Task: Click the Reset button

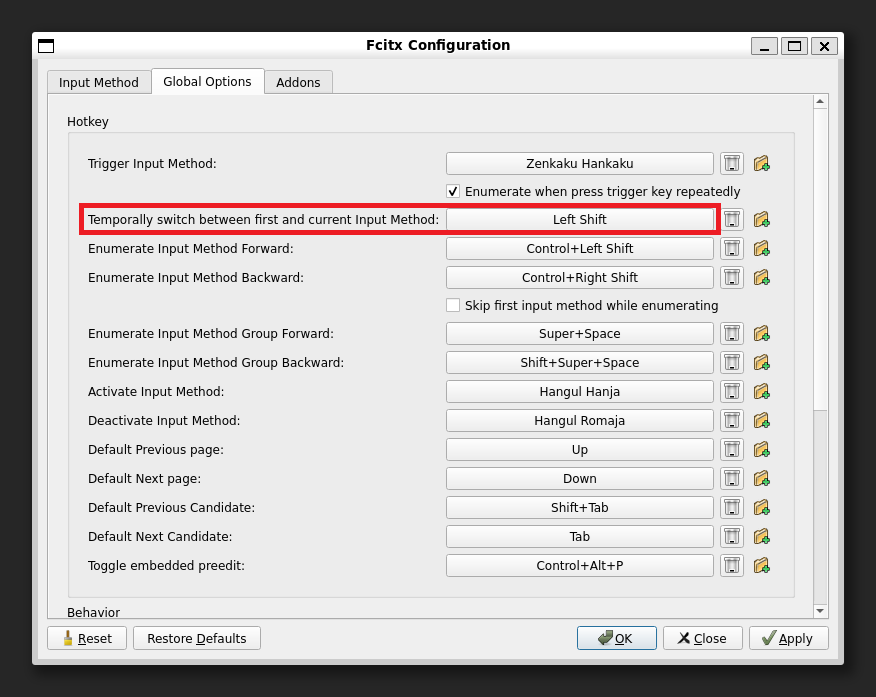Action: [x=87, y=638]
